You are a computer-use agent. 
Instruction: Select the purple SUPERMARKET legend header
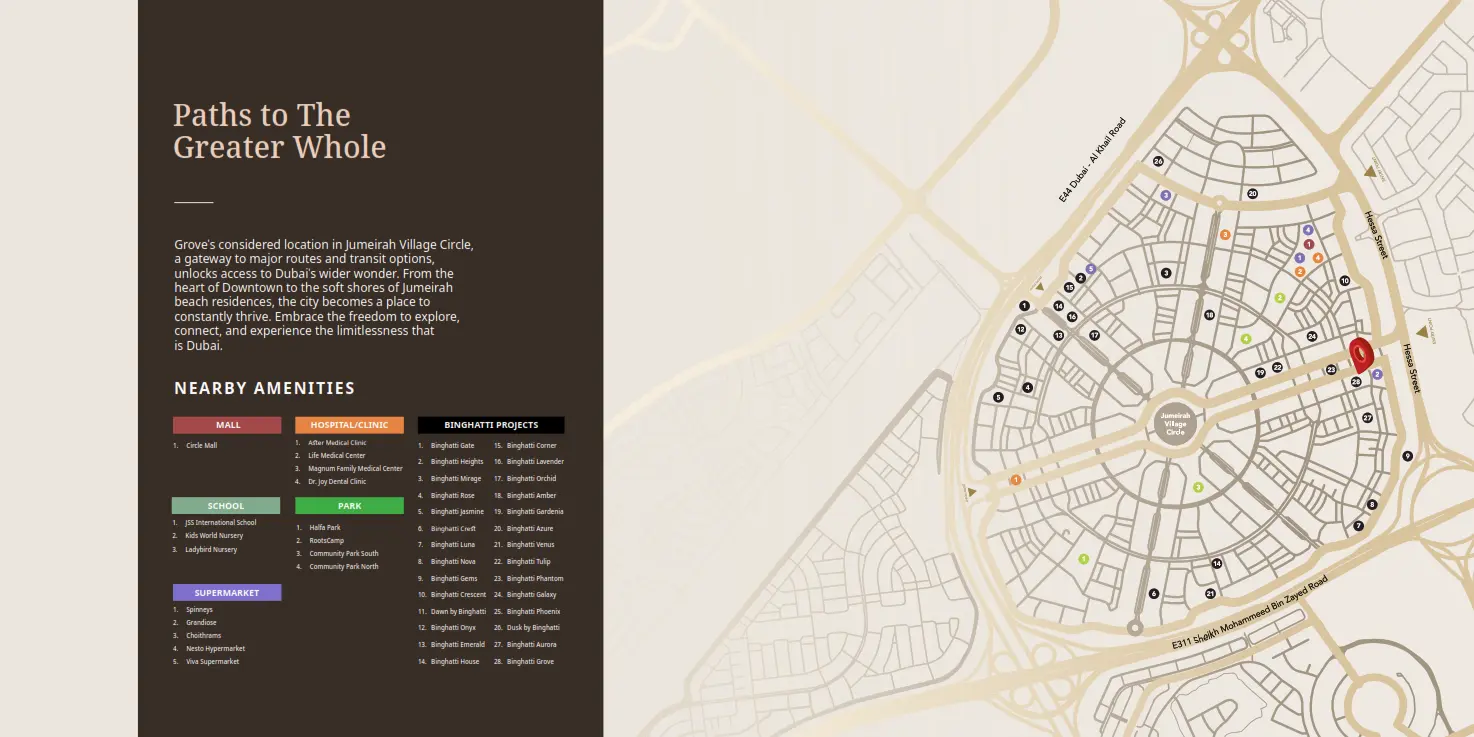pos(227,593)
